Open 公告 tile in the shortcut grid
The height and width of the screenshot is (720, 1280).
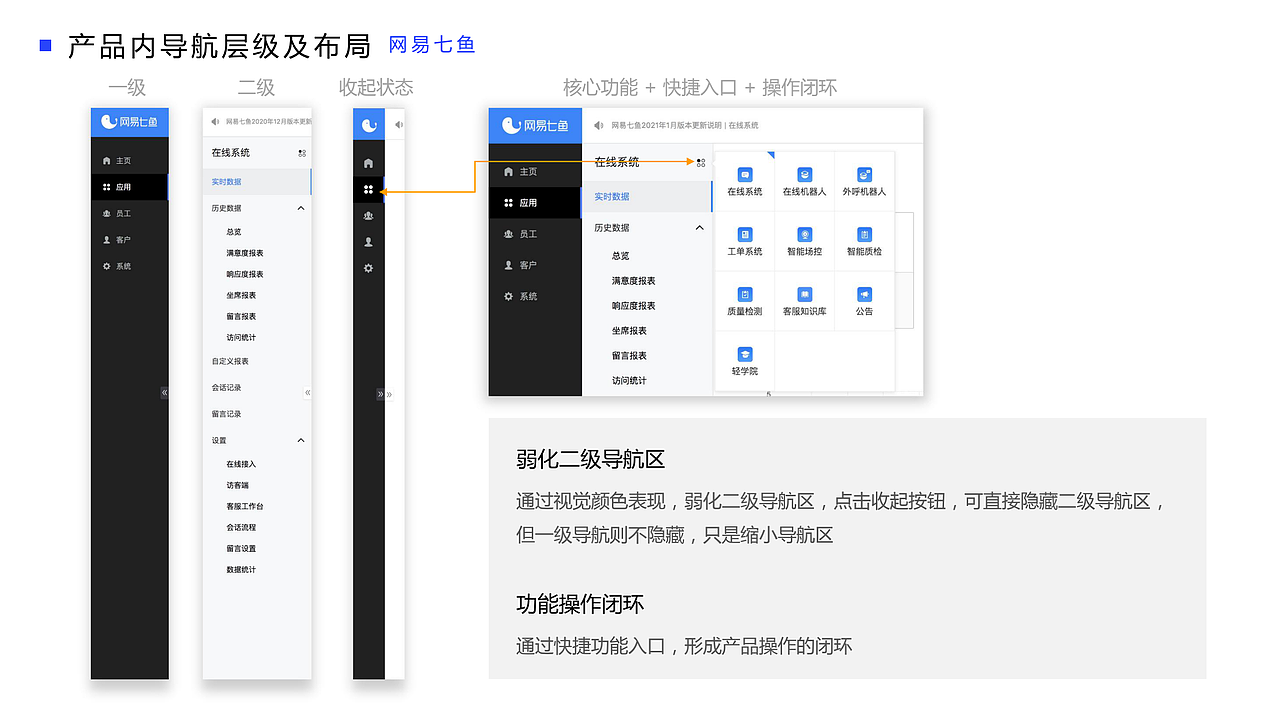coord(865,302)
